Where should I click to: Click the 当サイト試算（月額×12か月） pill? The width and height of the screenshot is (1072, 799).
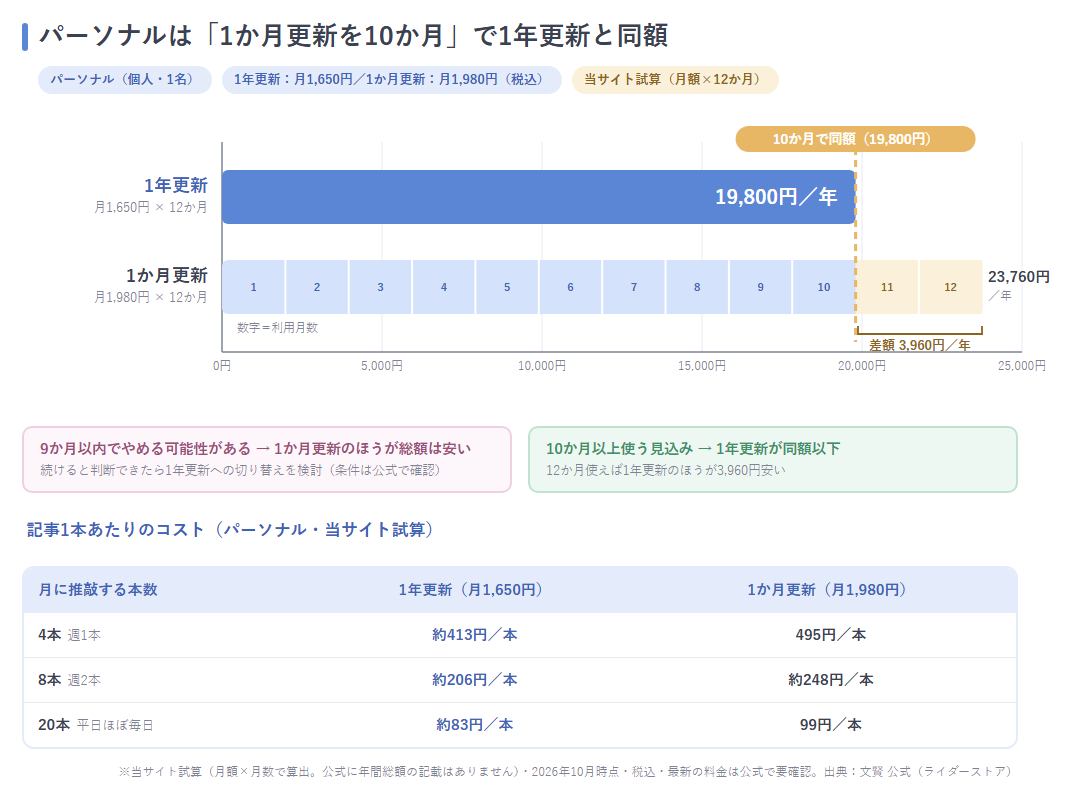[x=675, y=80]
